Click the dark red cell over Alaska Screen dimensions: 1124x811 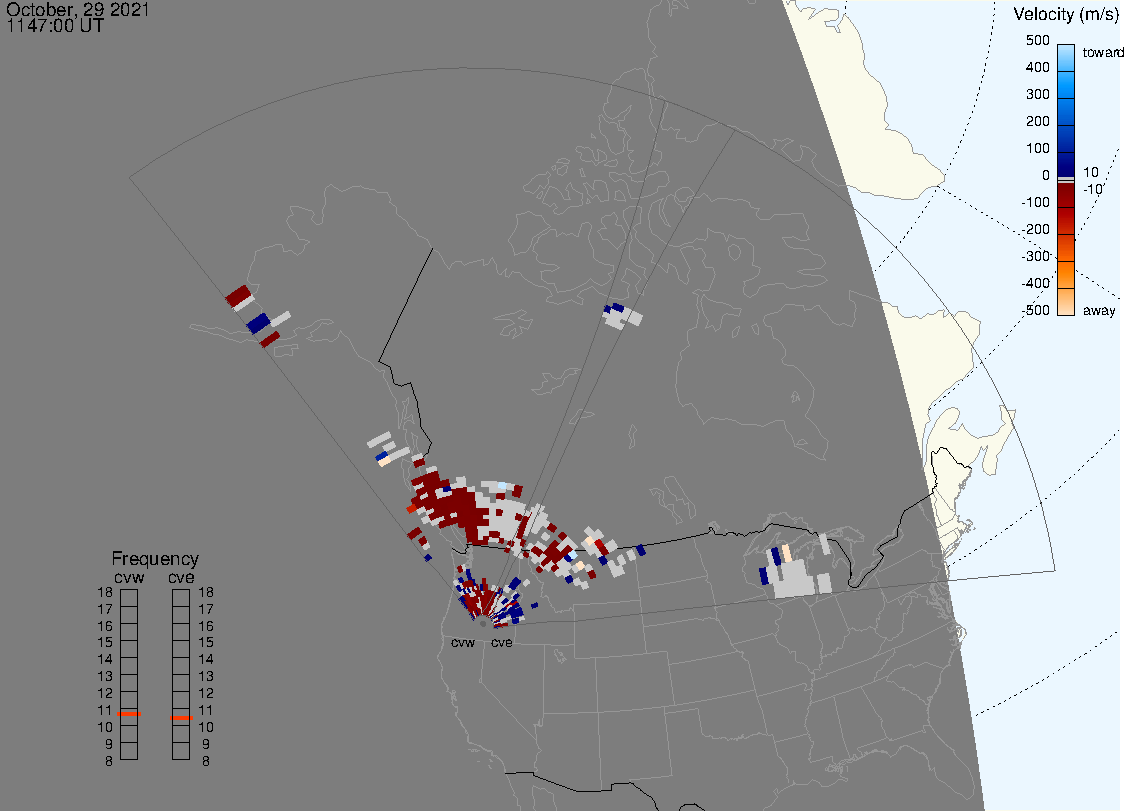point(239,295)
